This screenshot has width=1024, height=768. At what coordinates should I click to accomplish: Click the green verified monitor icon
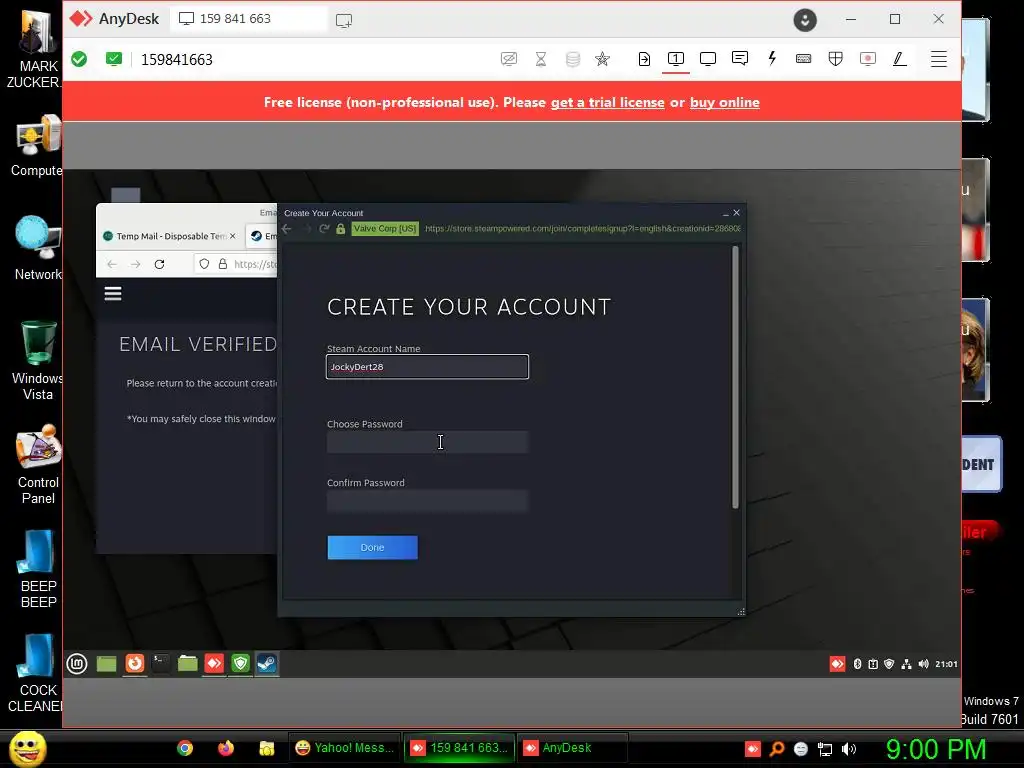(x=114, y=59)
